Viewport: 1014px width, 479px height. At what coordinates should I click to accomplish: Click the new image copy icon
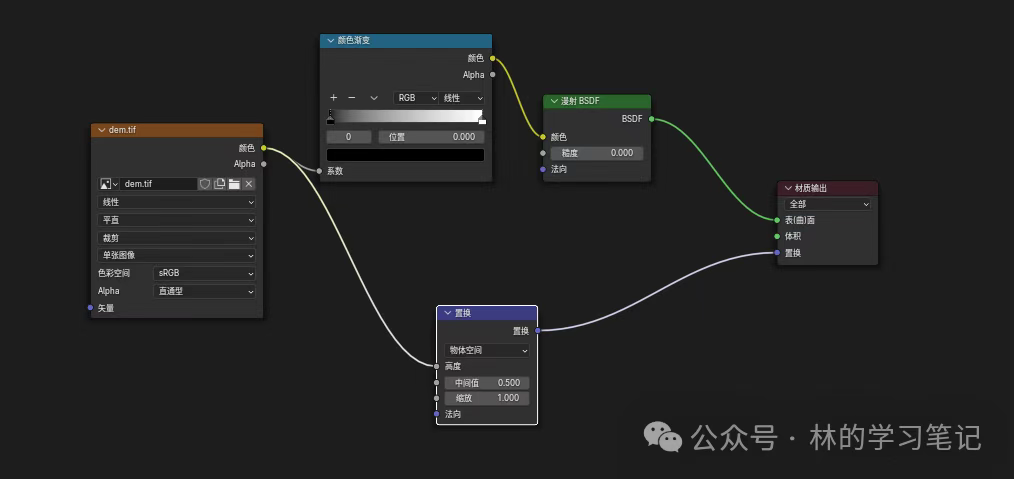click(219, 184)
